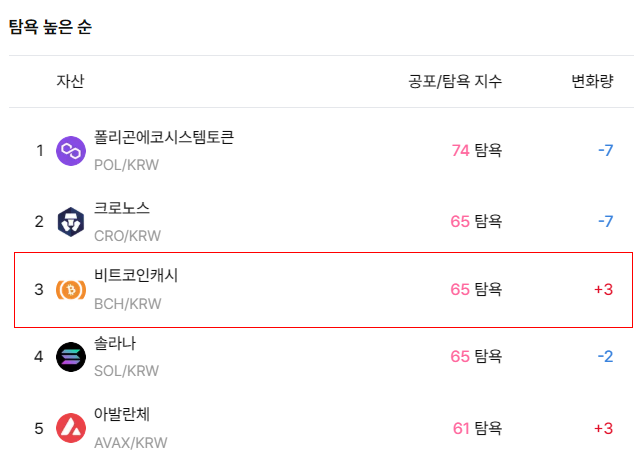Click the 74 탐욕 index value
641x461 pixels.
tap(477, 150)
